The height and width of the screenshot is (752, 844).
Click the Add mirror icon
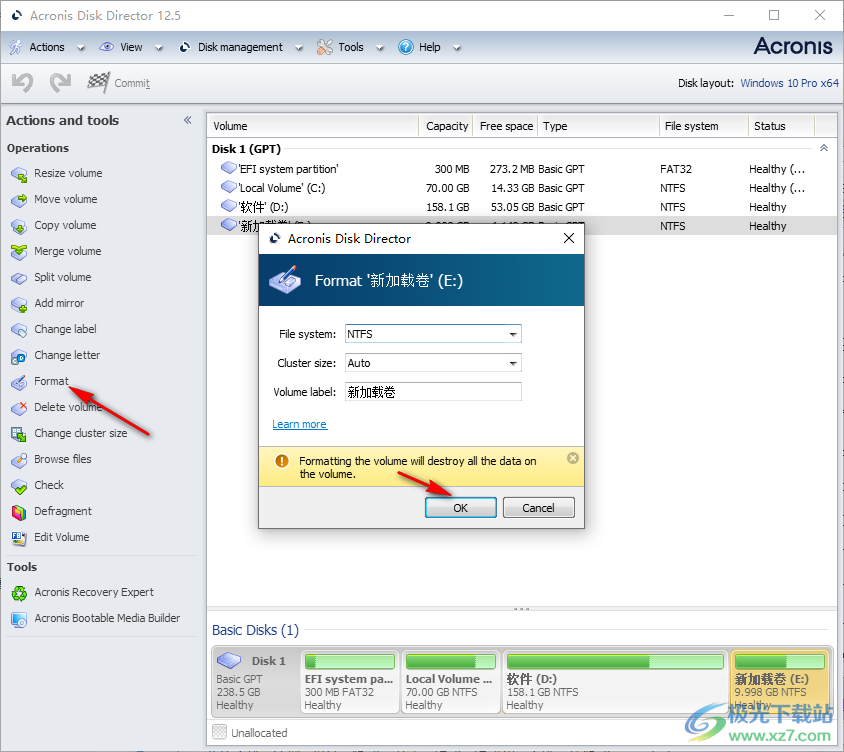point(19,304)
